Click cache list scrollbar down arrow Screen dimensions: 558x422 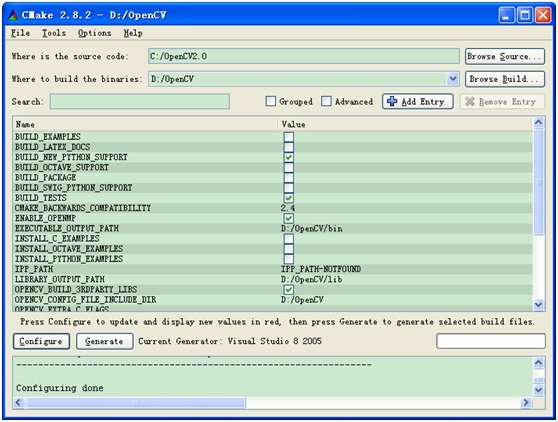pos(538,305)
